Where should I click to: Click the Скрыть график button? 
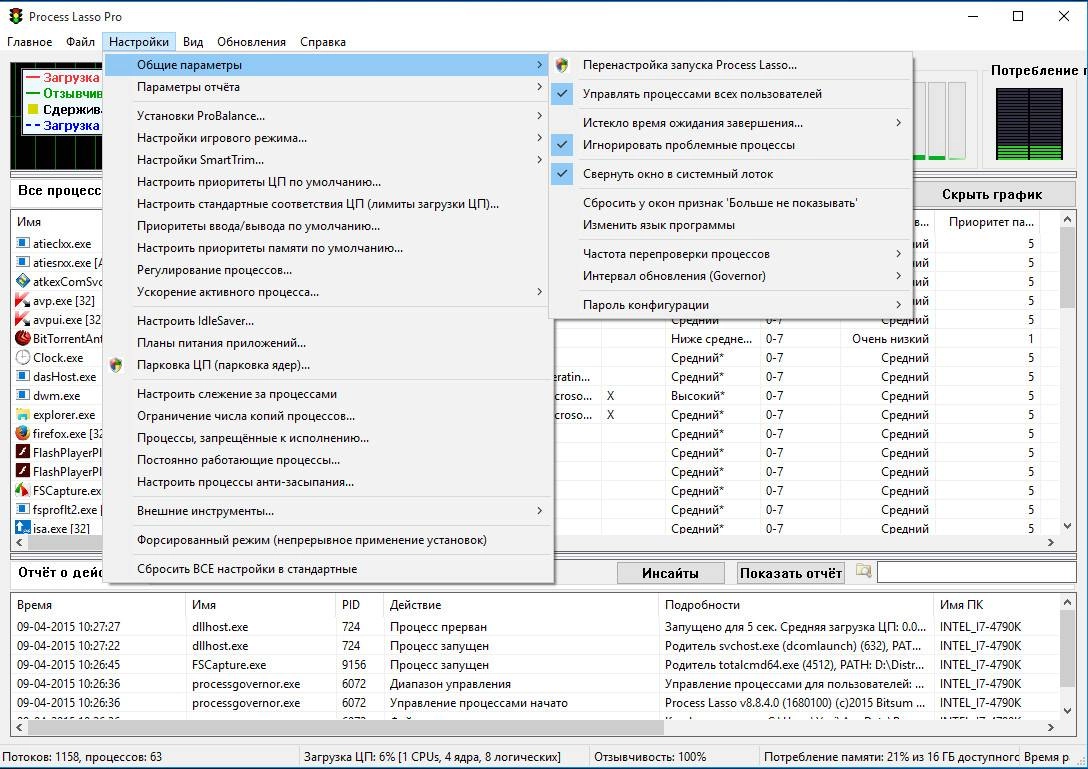[992, 195]
